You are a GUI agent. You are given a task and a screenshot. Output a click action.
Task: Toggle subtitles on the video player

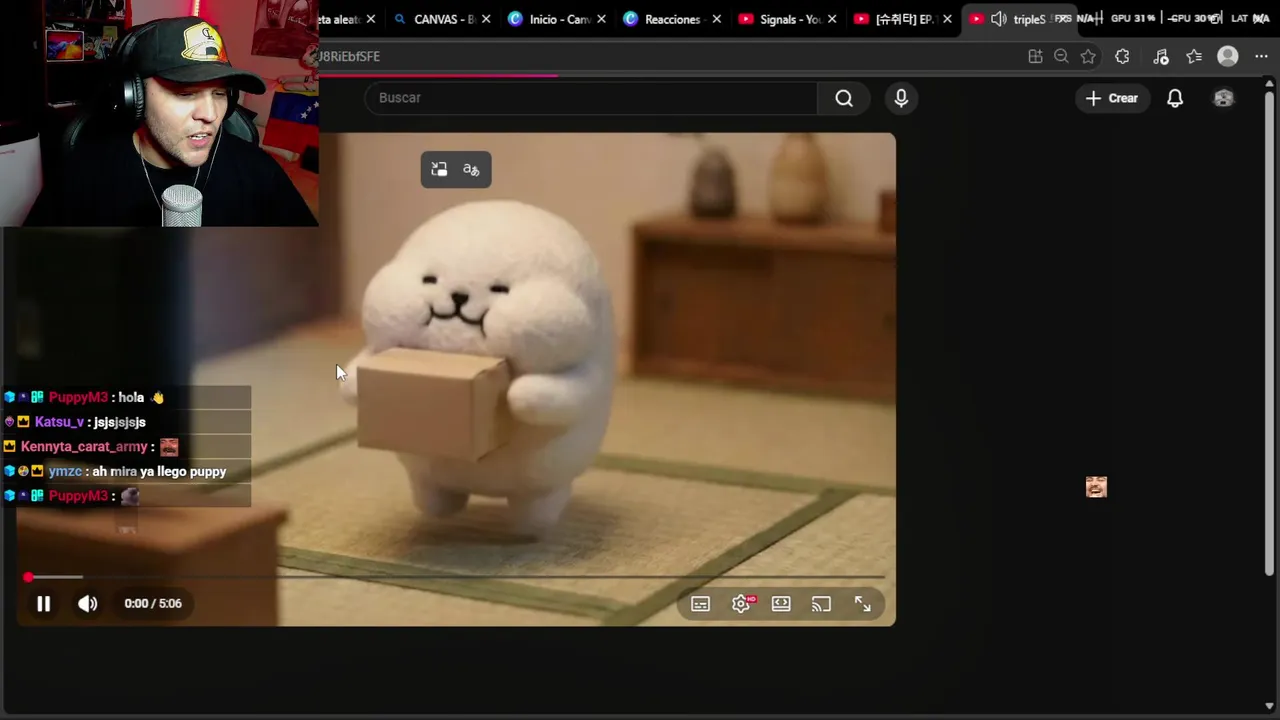pyautogui.click(x=700, y=604)
